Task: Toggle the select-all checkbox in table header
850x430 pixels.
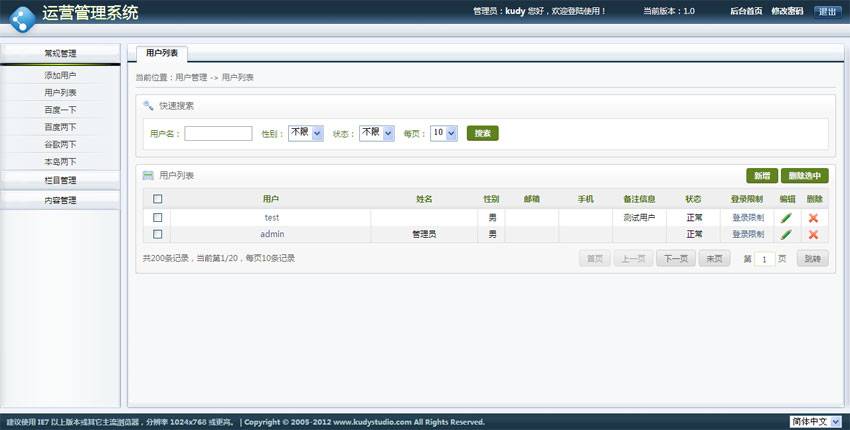Action: pos(157,199)
